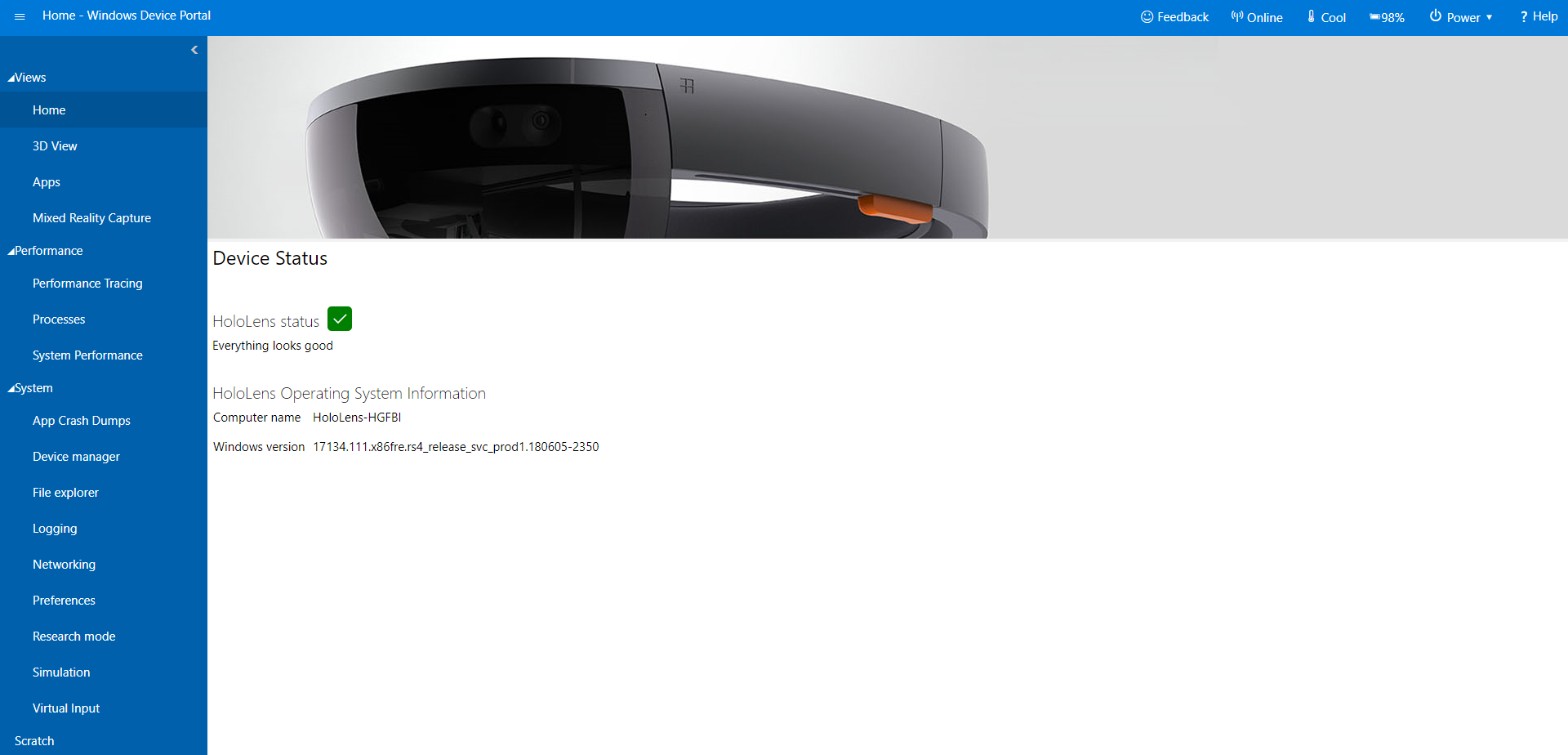Click the Power label text
This screenshot has width=1568, height=755.
tap(1463, 17)
